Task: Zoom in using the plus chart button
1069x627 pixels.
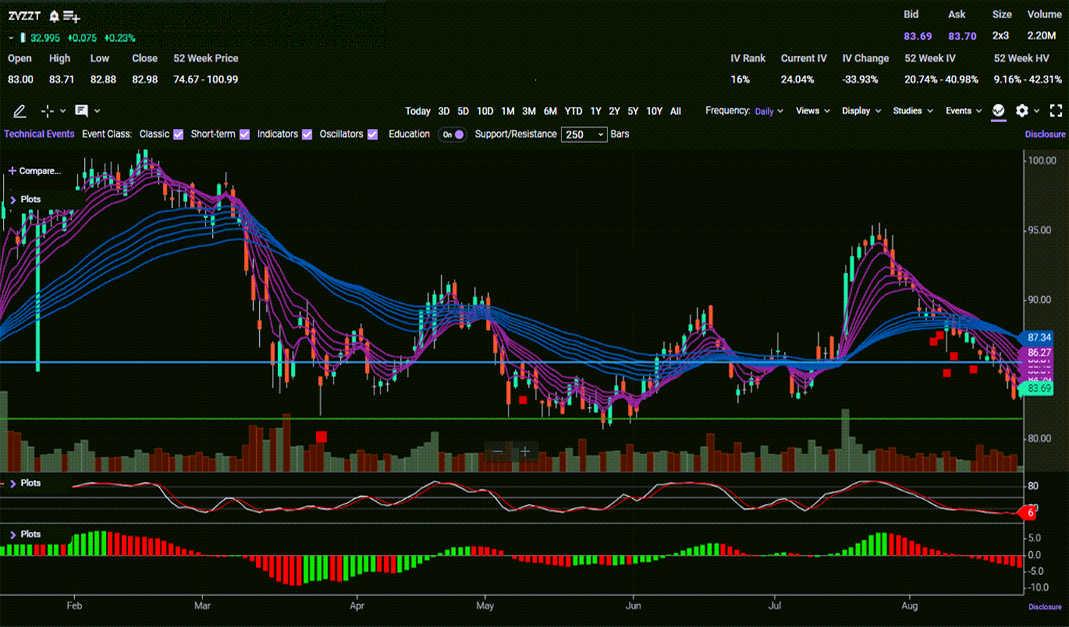Action: pos(525,451)
